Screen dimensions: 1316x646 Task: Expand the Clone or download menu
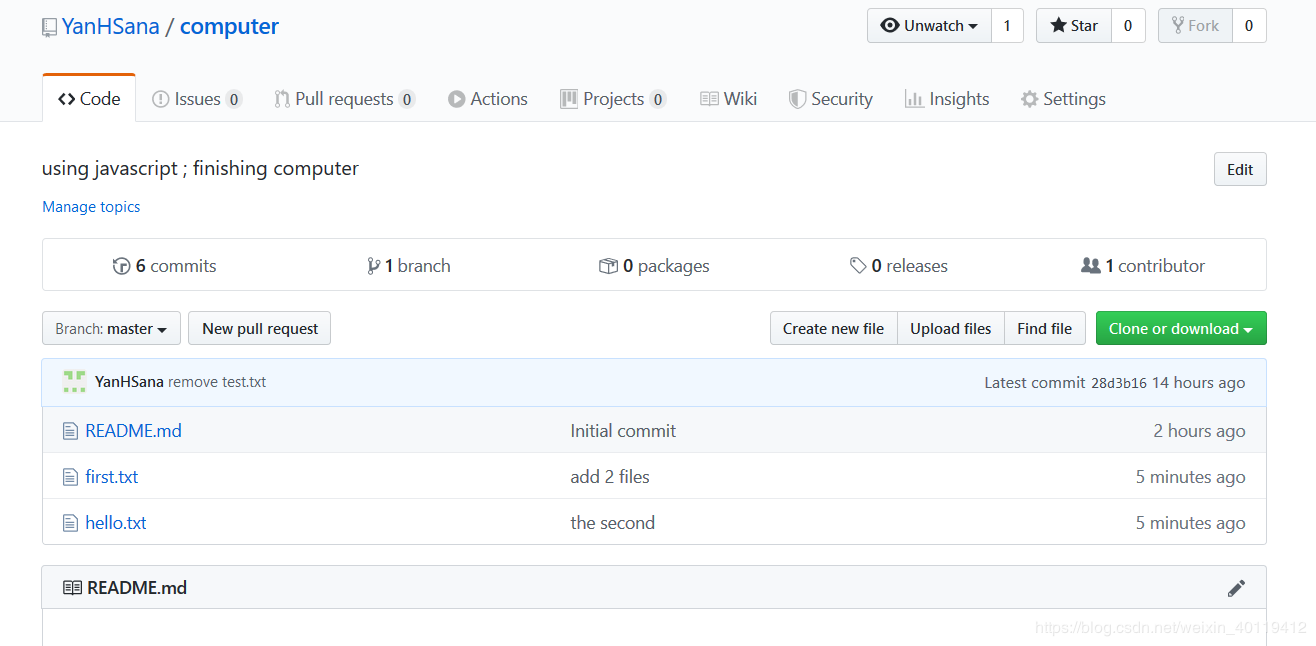(1181, 328)
